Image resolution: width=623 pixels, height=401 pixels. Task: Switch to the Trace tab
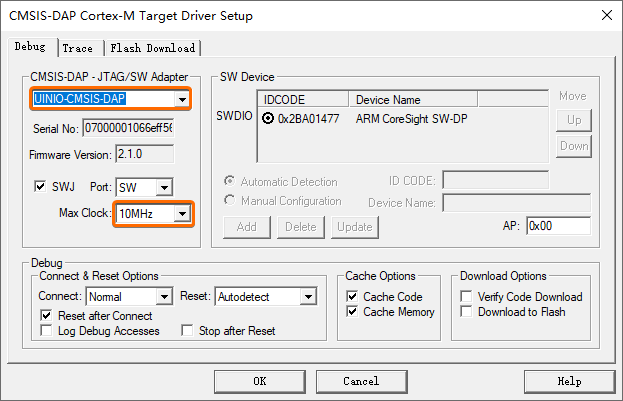pos(77,48)
